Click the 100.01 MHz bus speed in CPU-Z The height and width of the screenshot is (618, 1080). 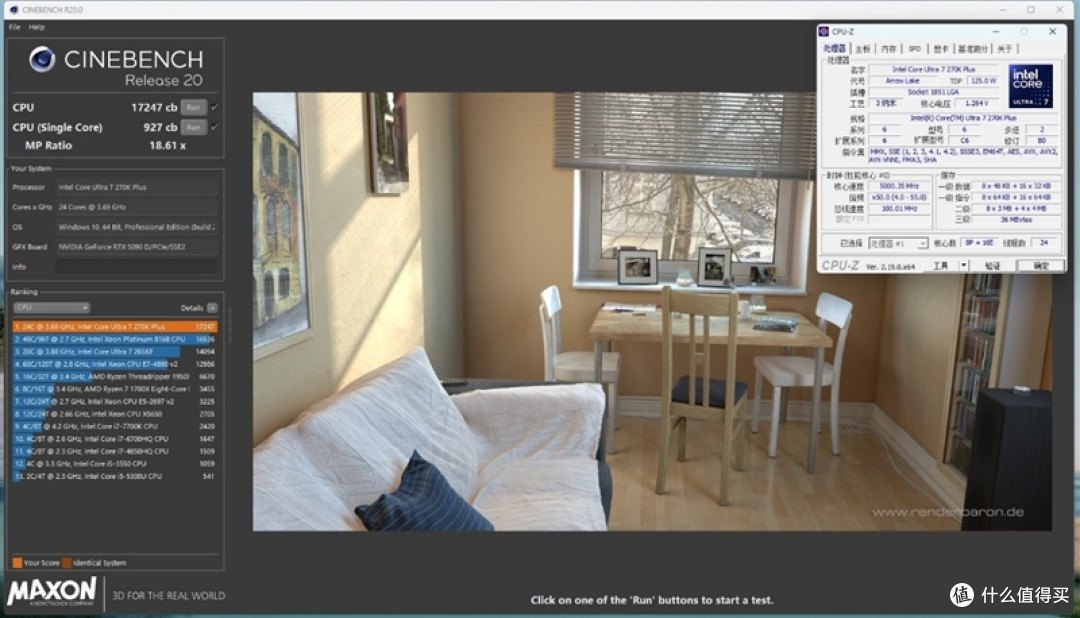coord(899,208)
